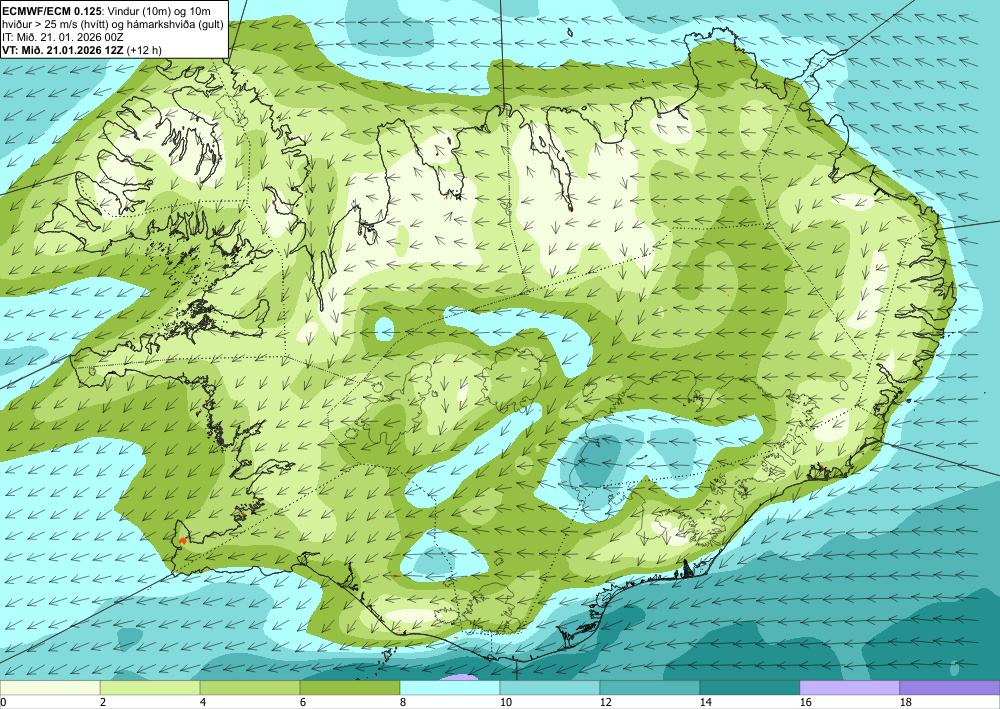Click the teal 10–12 legend swatch

click(550, 688)
